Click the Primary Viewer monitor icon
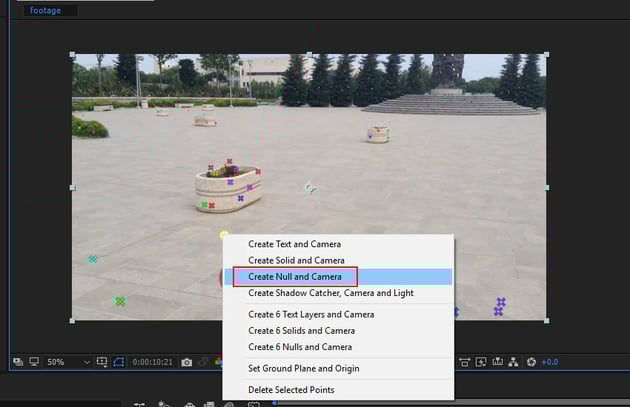The width and height of the screenshot is (630, 407). (x=34, y=362)
